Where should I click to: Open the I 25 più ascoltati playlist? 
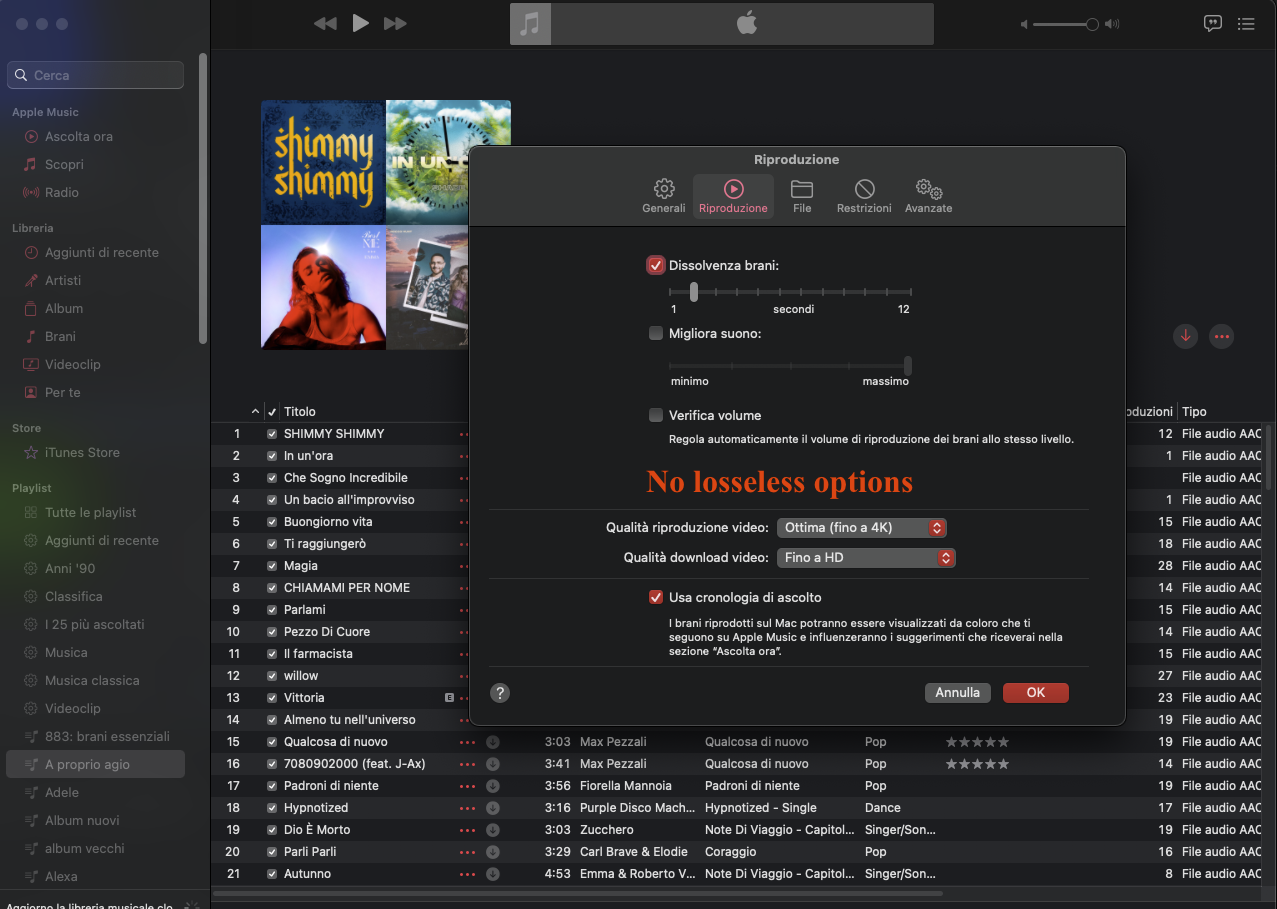coord(95,624)
